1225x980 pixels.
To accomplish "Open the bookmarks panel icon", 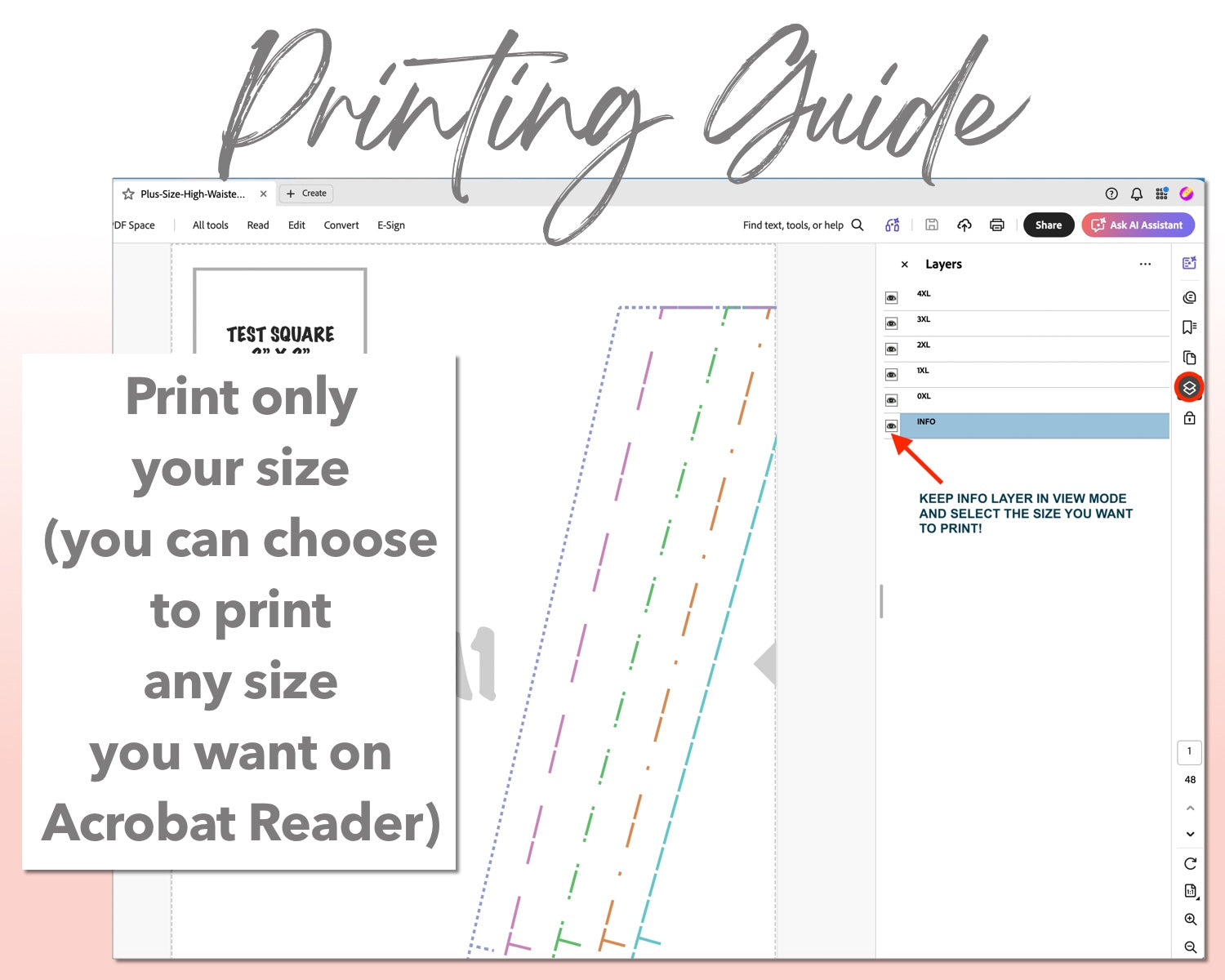I will 1189,327.
